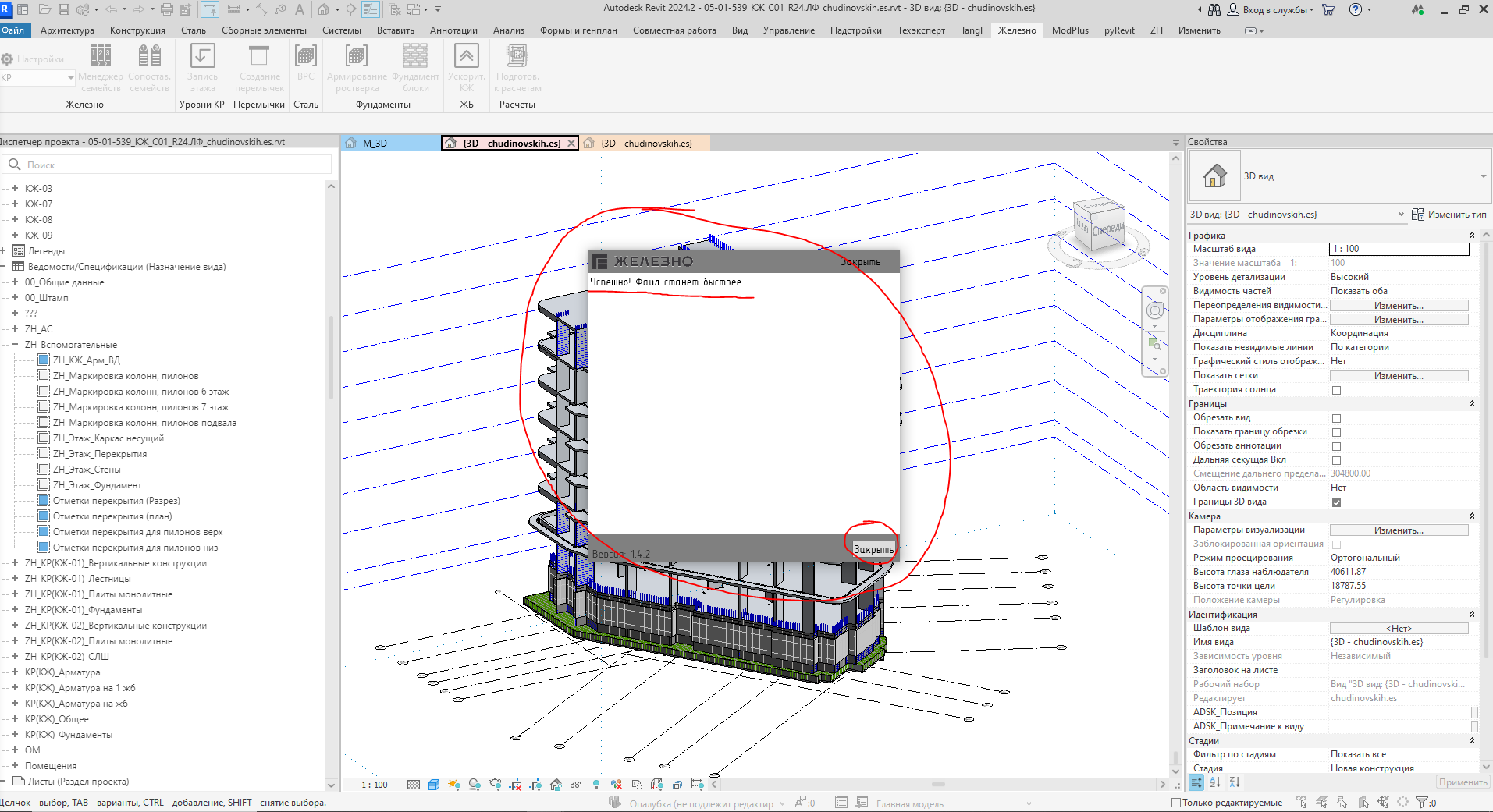
Task: Toggle the Обрезать вид checkbox
Action: [1336, 418]
